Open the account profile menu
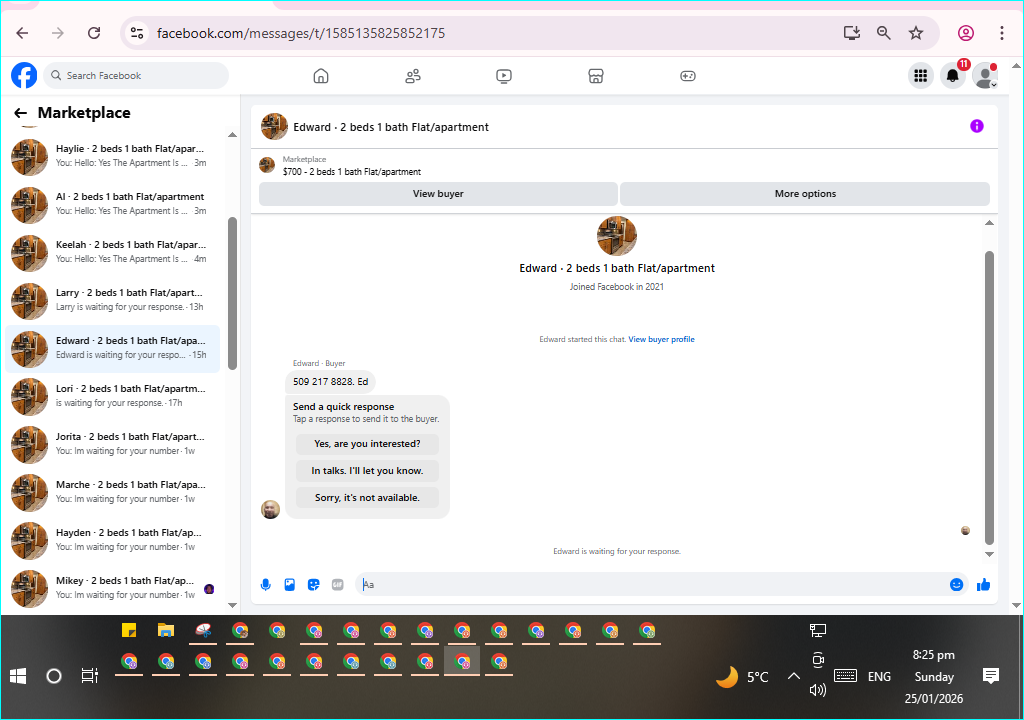 (x=985, y=76)
